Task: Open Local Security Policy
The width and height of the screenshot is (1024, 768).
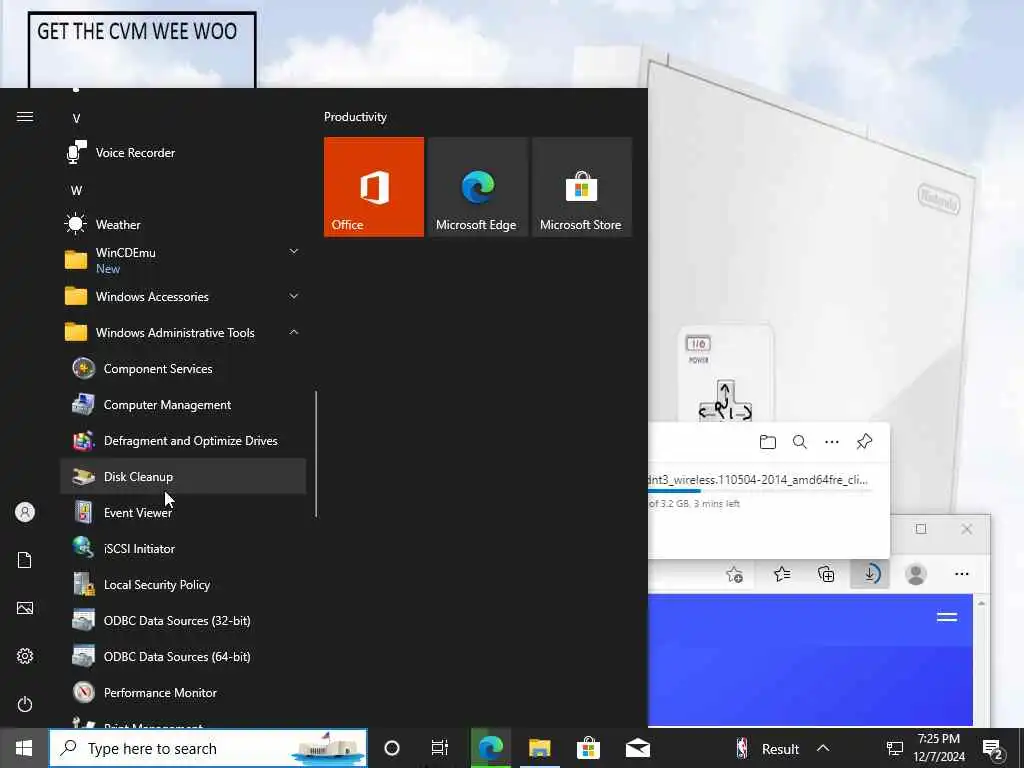Action: [183, 584]
